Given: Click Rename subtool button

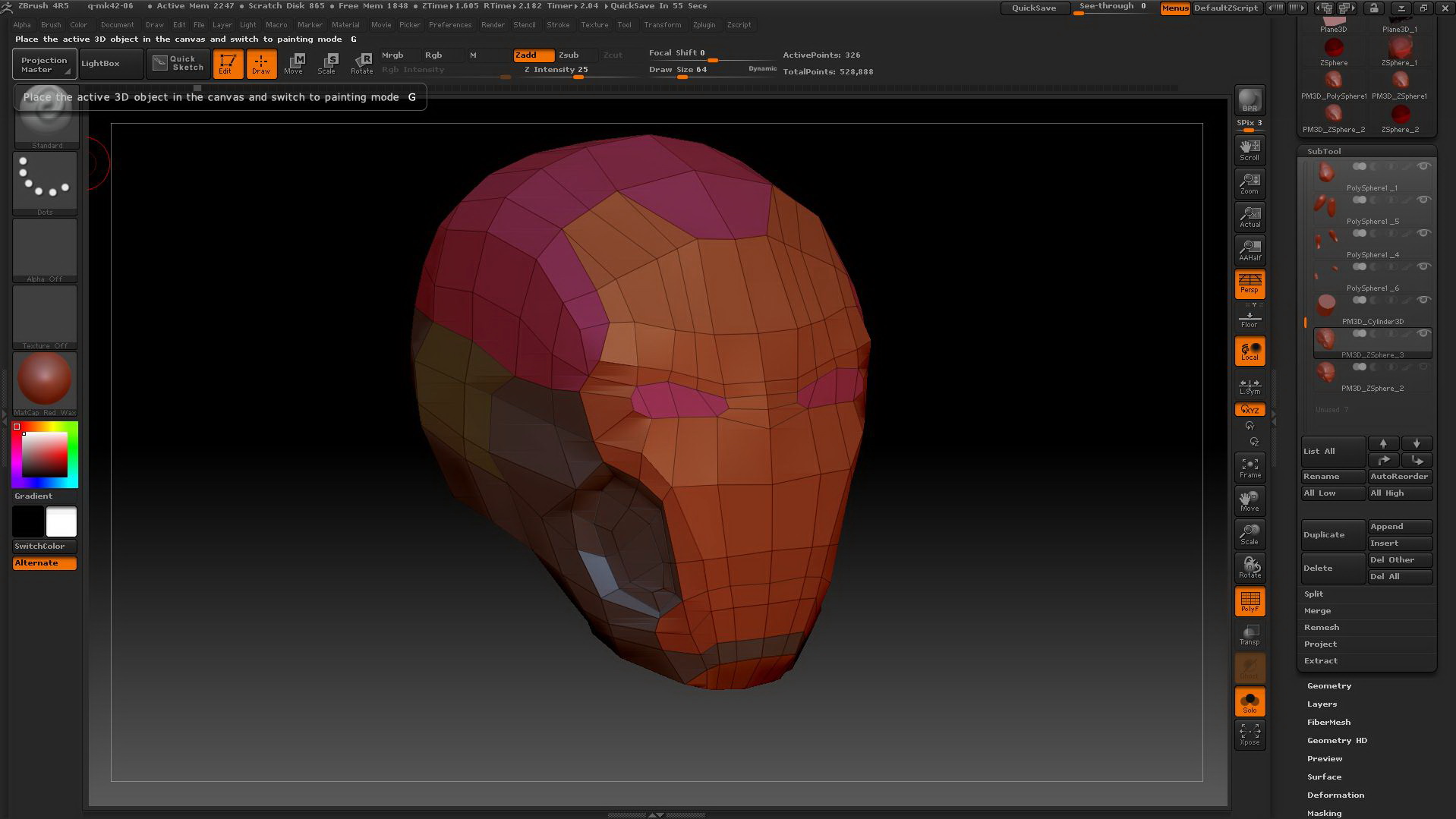Looking at the screenshot, I should (x=1333, y=477).
